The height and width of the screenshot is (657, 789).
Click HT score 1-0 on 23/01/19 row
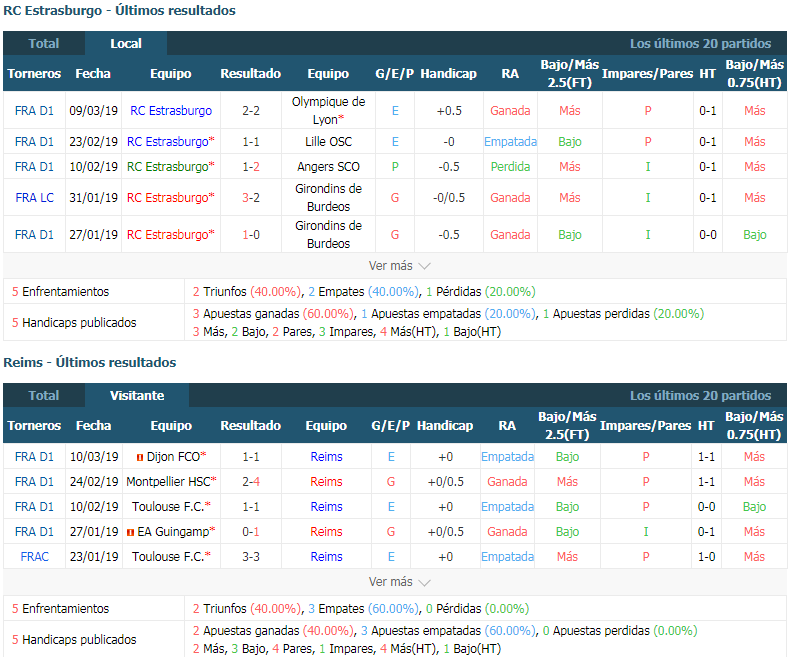tap(706, 556)
